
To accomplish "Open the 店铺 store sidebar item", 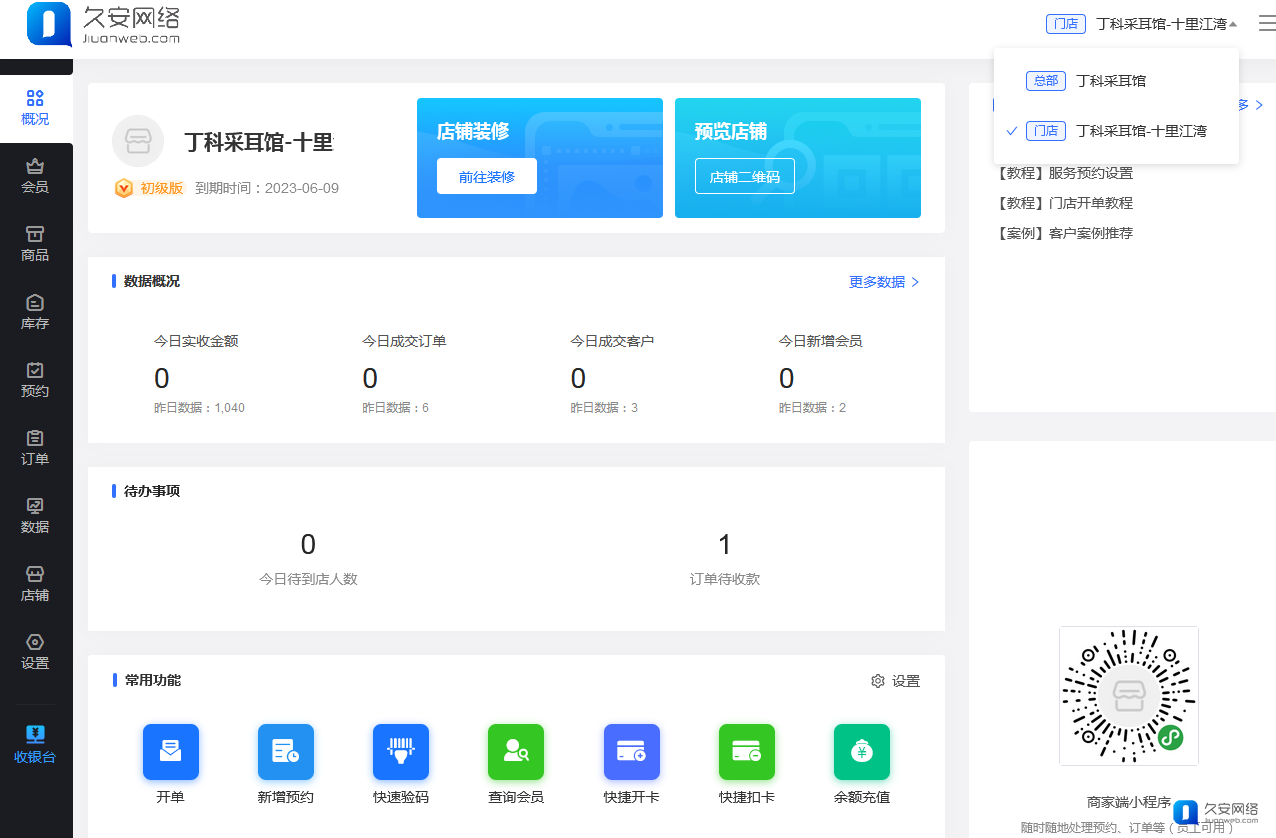I will point(35,584).
